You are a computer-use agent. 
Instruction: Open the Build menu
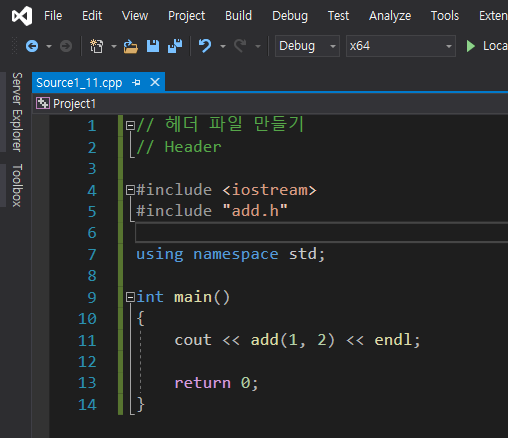click(x=238, y=16)
